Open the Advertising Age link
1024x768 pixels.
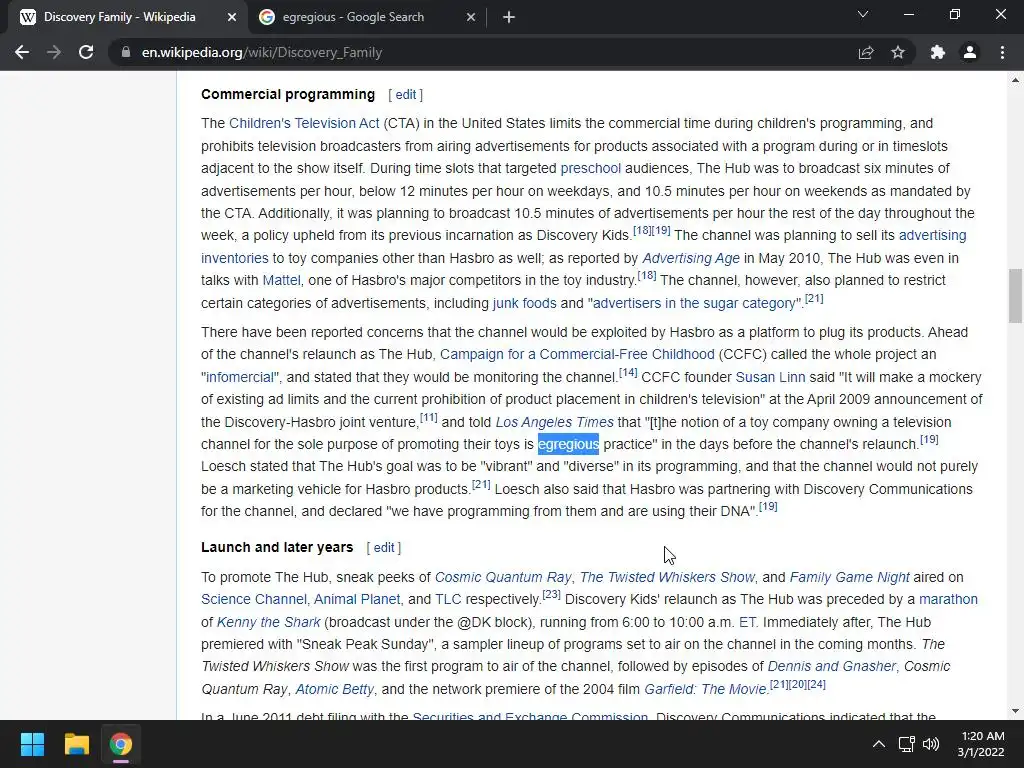[x=691, y=259]
